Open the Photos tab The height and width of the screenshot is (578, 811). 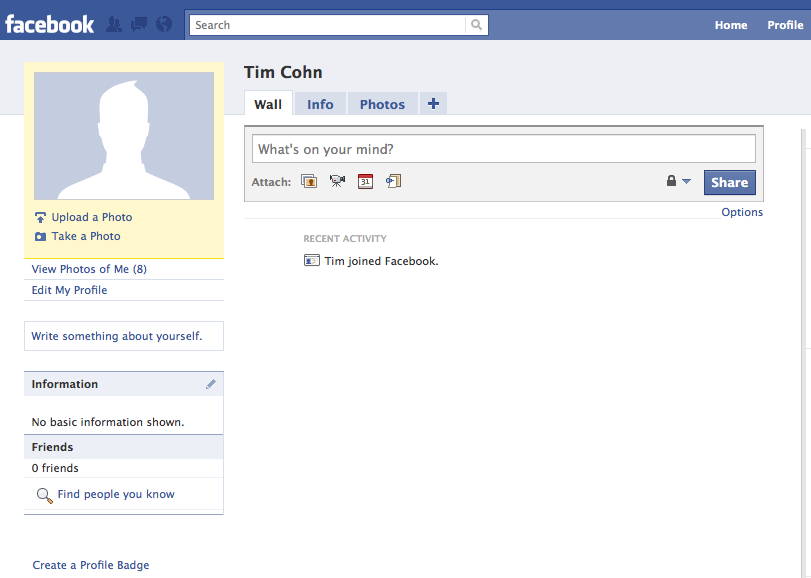[382, 104]
